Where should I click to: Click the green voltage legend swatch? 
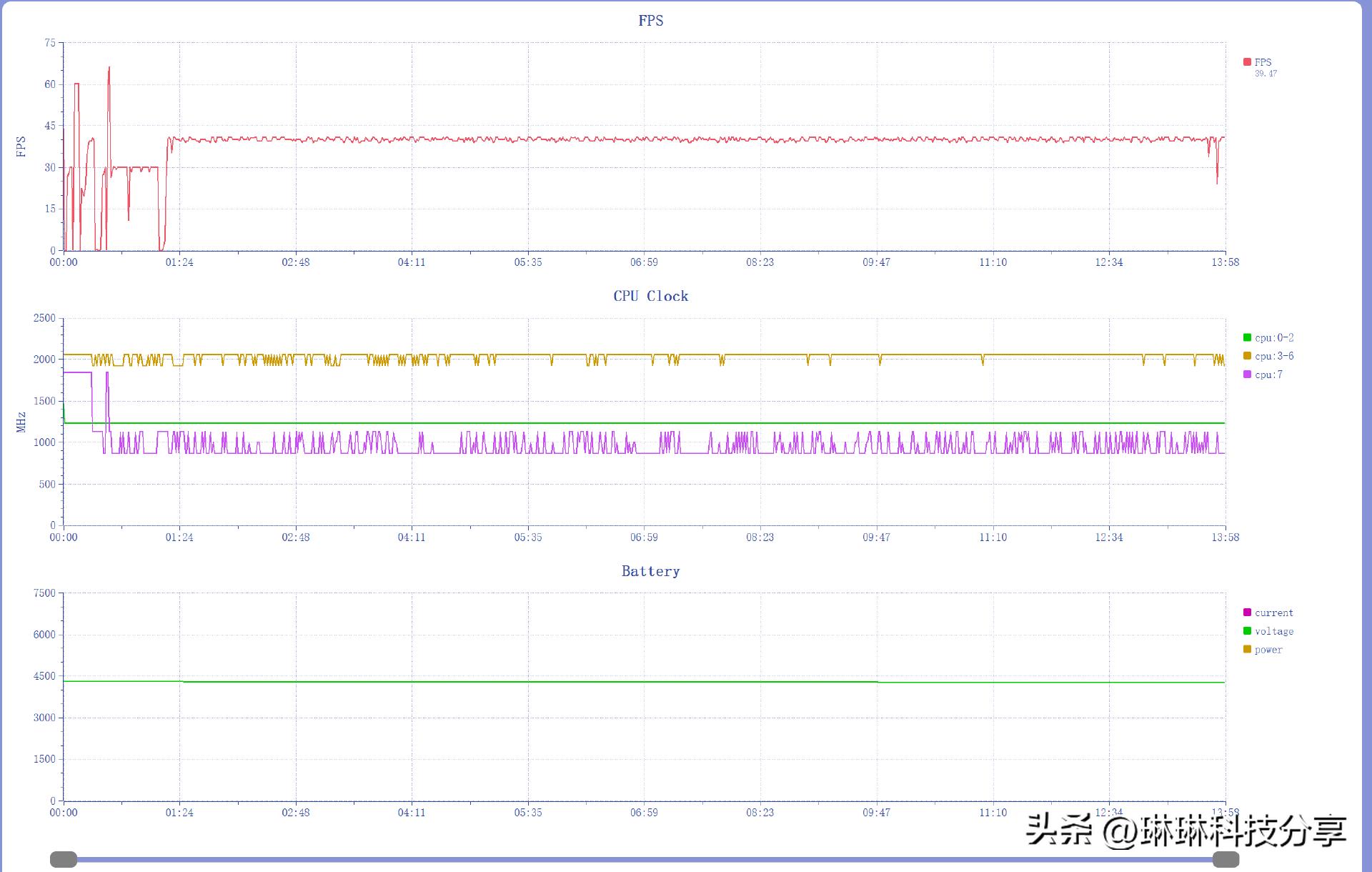click(x=1247, y=630)
